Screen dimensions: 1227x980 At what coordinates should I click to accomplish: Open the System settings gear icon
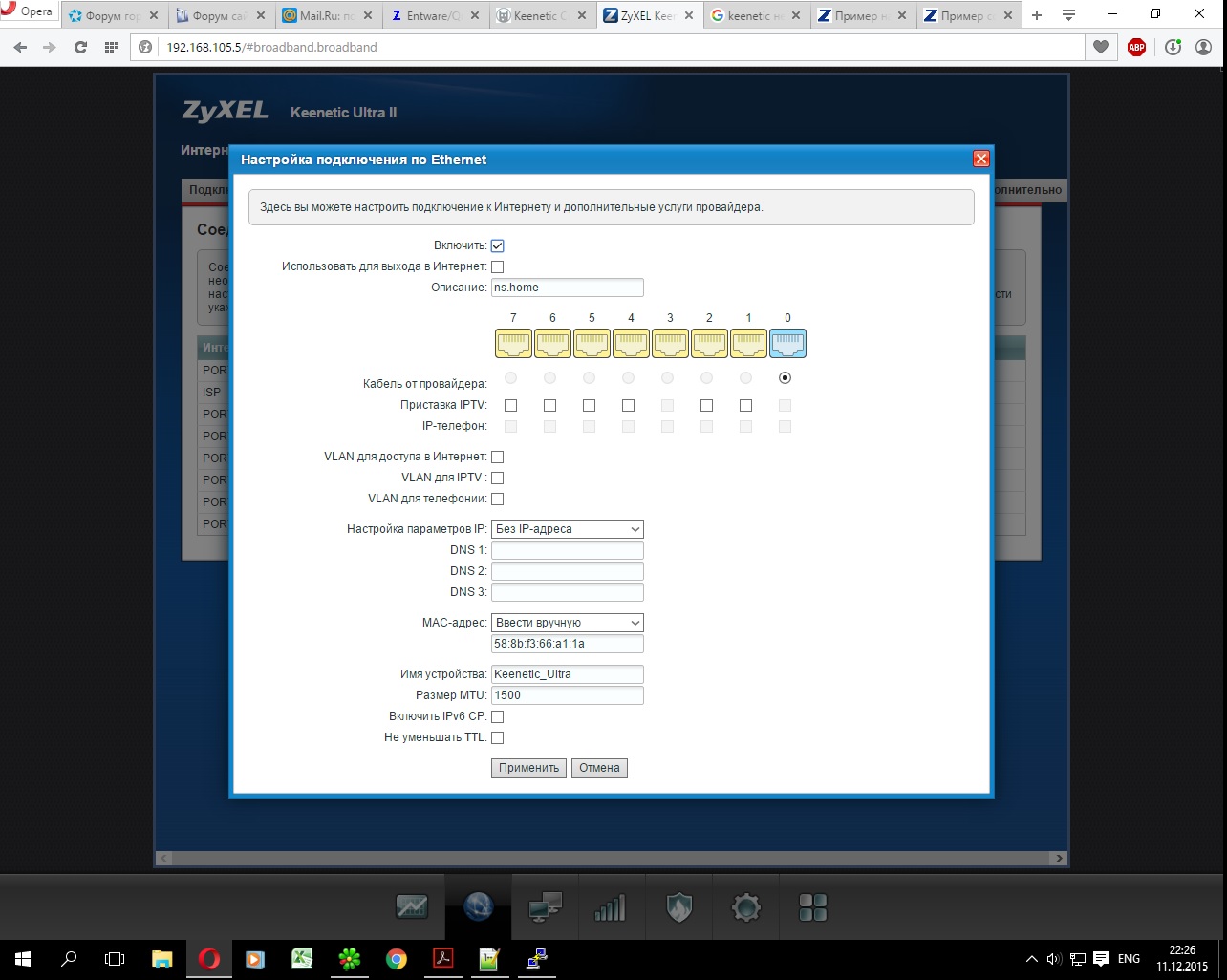[x=746, y=907]
